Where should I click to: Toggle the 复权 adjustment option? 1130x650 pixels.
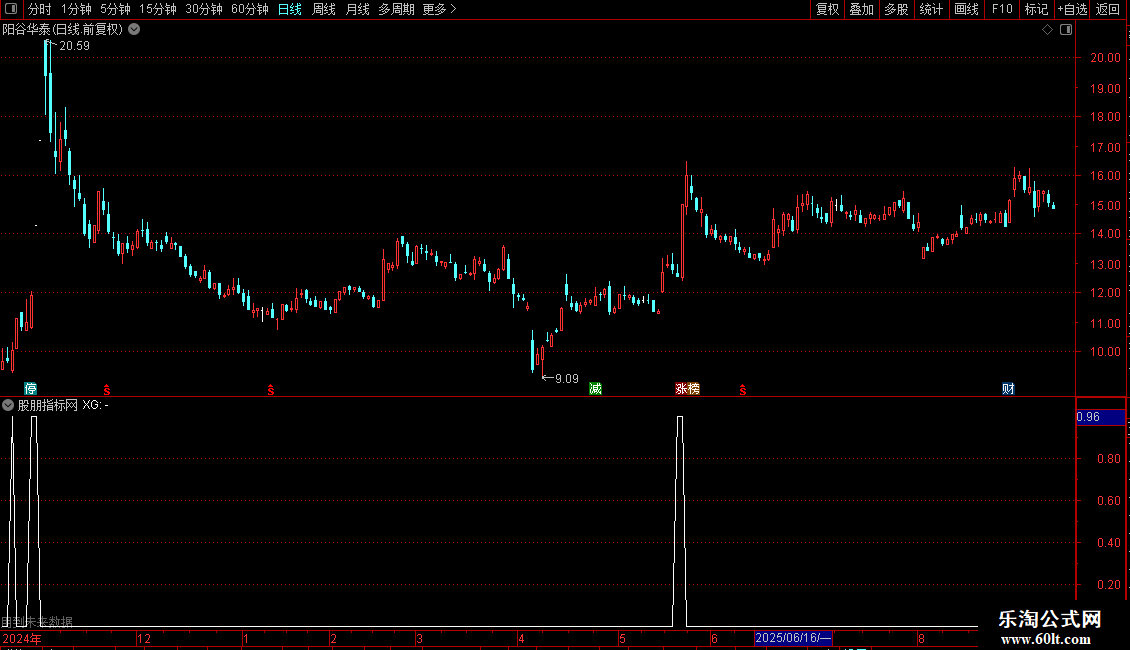pos(827,9)
